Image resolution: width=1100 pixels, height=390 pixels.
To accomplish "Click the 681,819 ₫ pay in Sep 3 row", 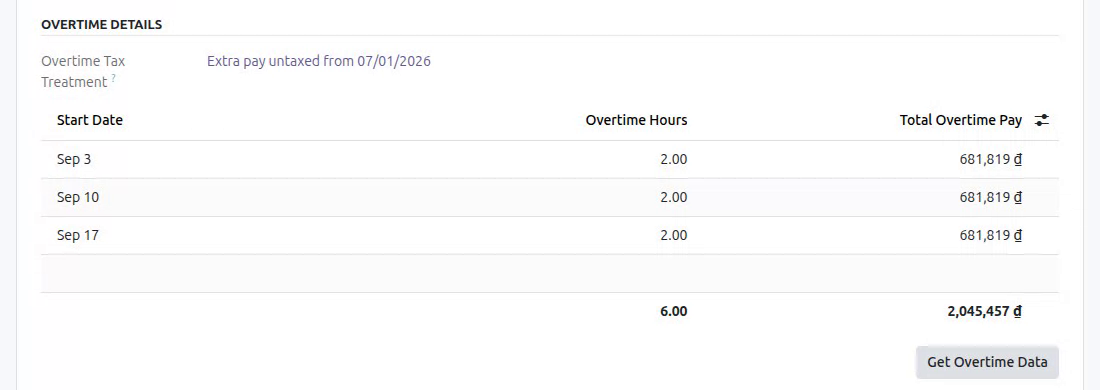I will pyautogui.click(x=991, y=159).
